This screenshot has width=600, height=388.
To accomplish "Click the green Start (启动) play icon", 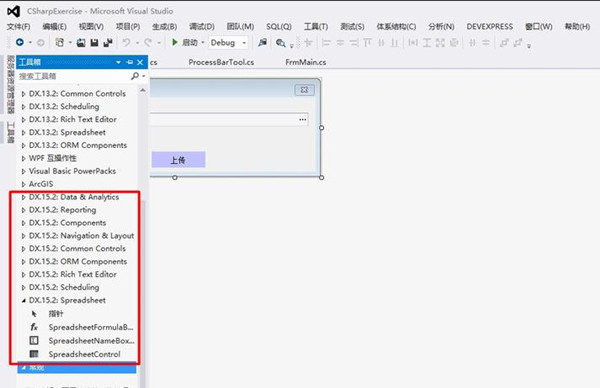I will tap(174, 42).
